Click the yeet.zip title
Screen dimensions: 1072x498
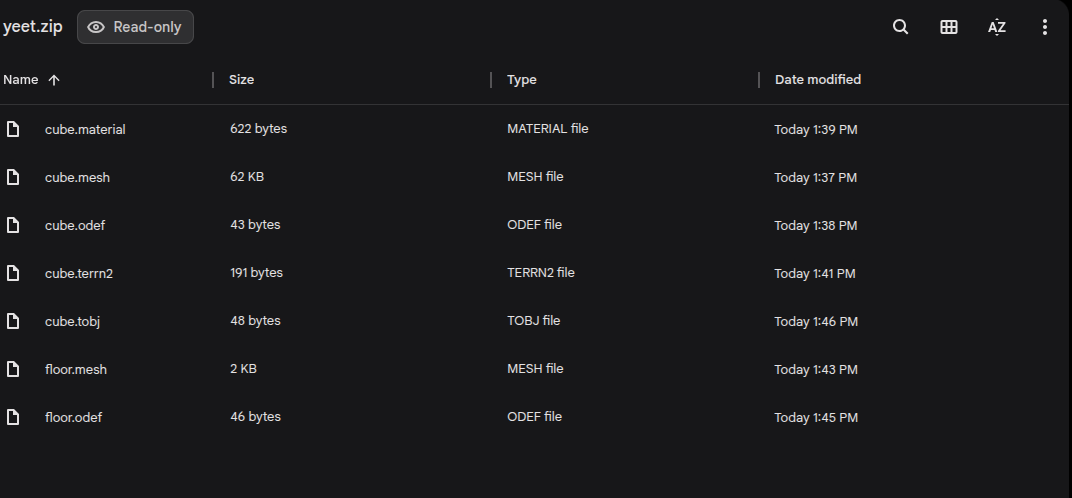[x=33, y=27]
